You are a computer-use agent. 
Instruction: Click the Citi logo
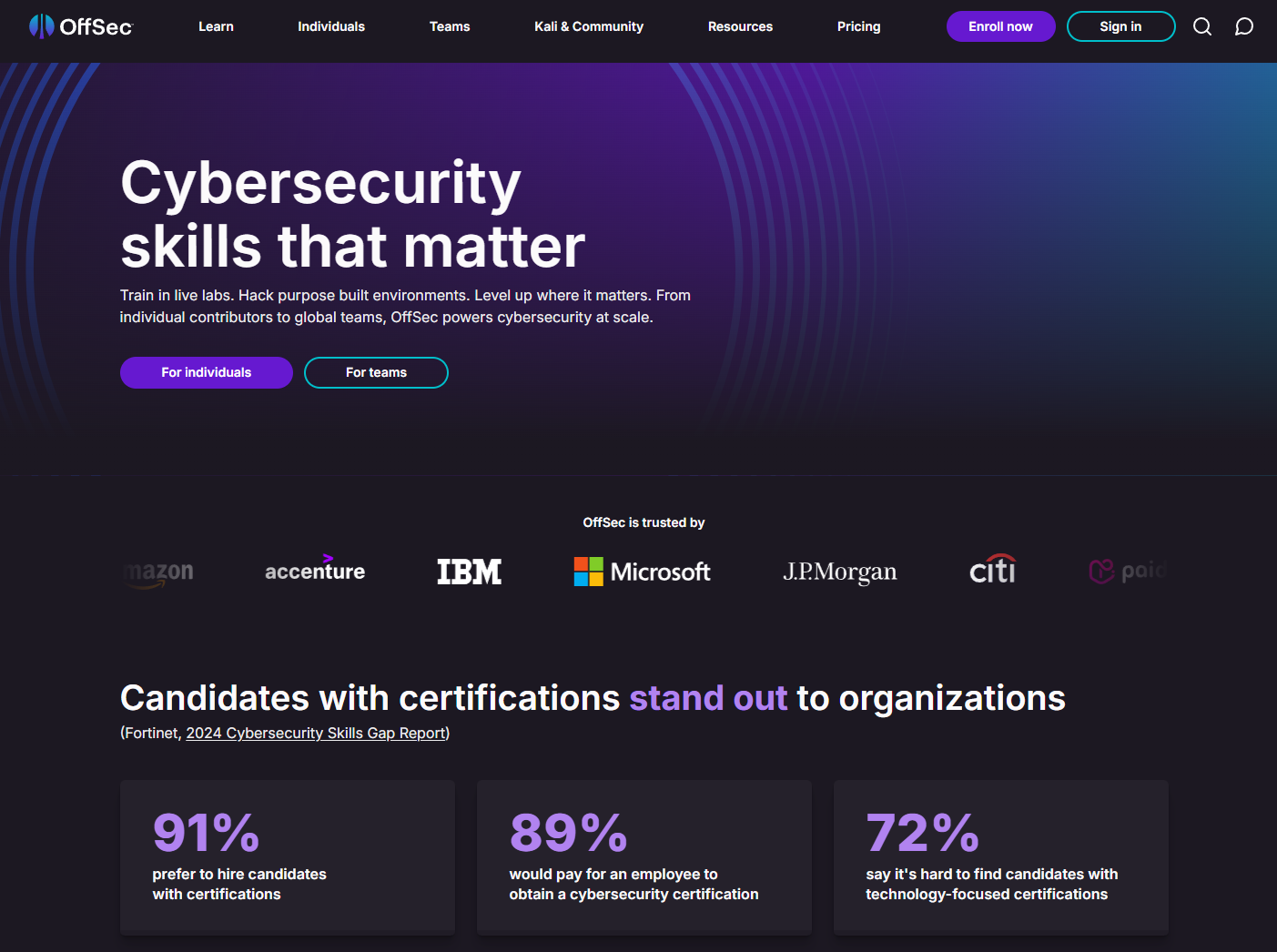992,571
